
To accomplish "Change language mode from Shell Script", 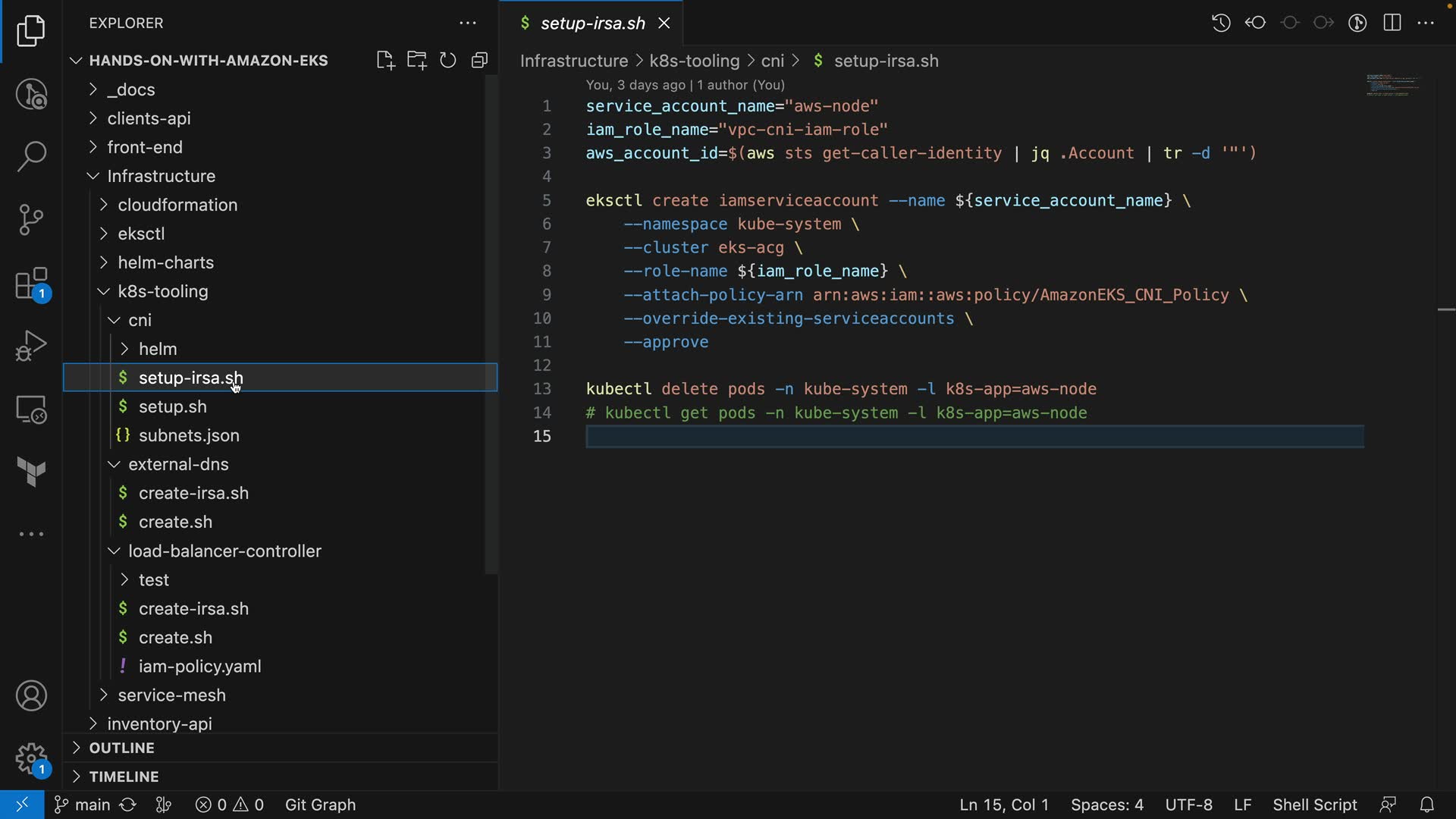I will click(x=1314, y=805).
